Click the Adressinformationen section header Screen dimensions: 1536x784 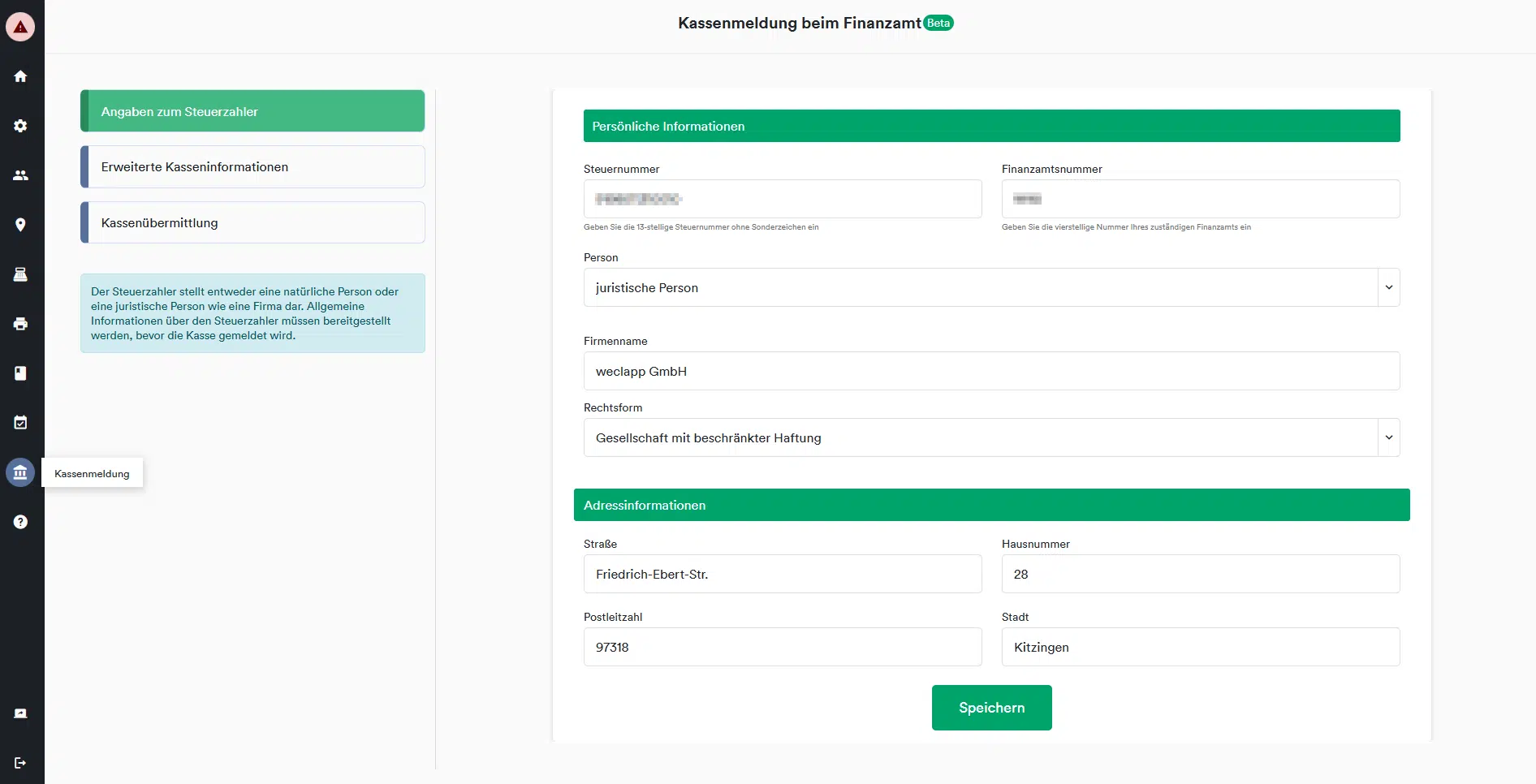click(x=991, y=505)
